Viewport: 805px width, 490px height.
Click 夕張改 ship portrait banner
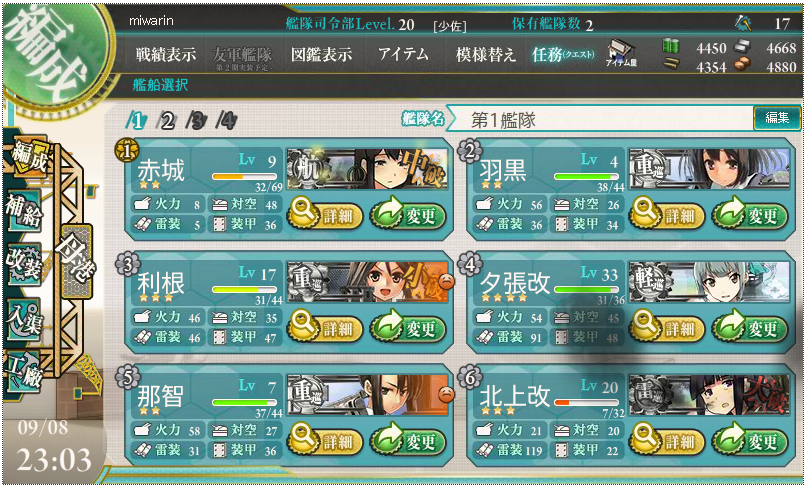(x=710, y=281)
